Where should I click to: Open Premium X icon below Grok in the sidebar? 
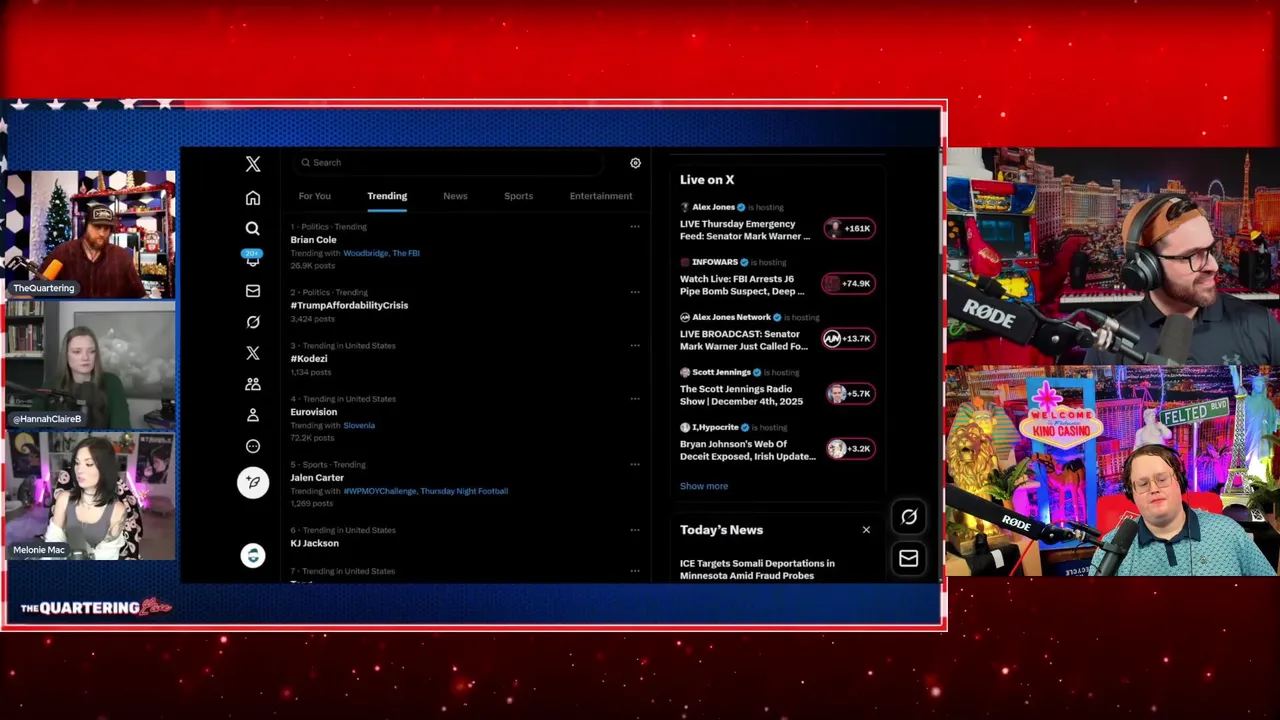[253, 353]
